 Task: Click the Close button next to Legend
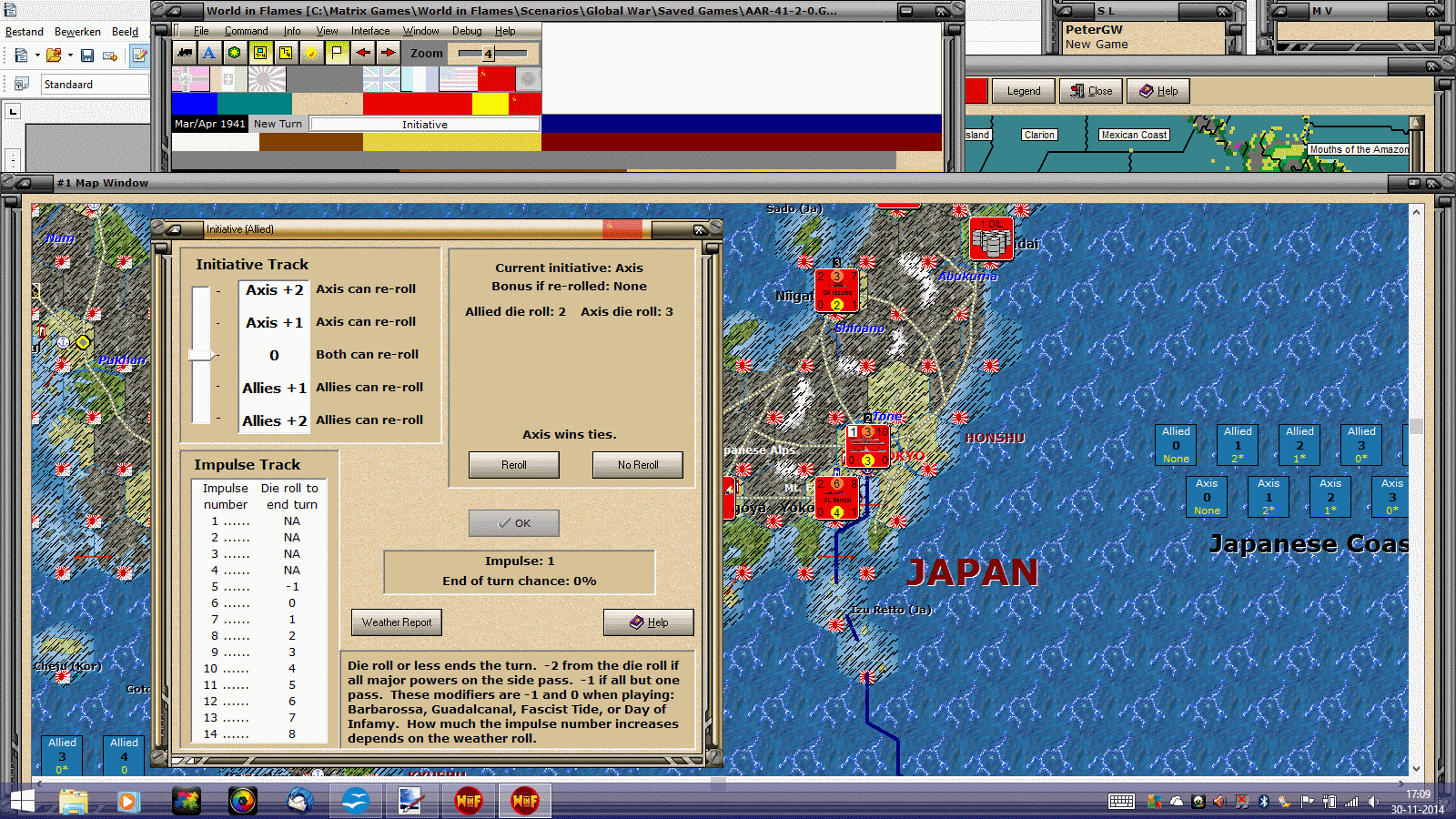tap(1091, 91)
